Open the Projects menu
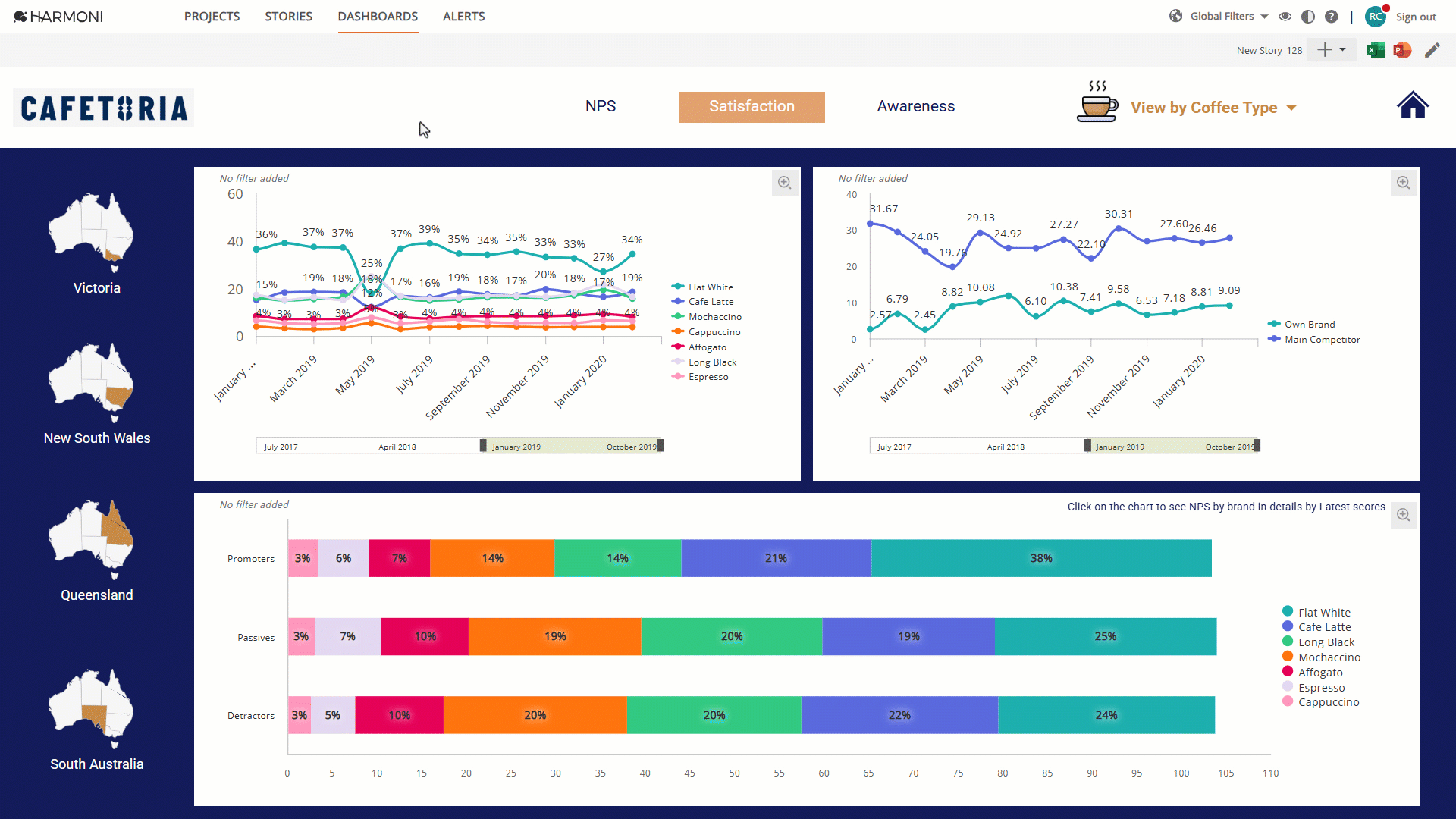1456x819 pixels. point(212,17)
